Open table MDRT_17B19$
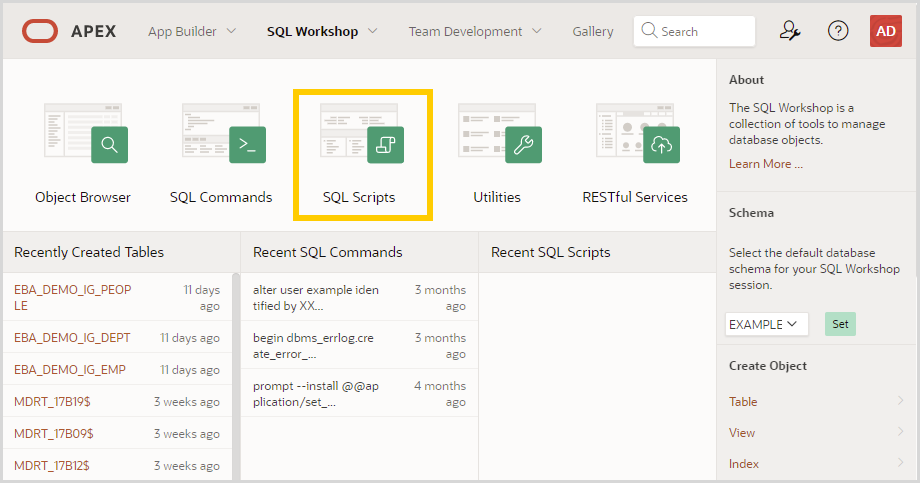Screen dimensions: 920x483 tap(52, 401)
